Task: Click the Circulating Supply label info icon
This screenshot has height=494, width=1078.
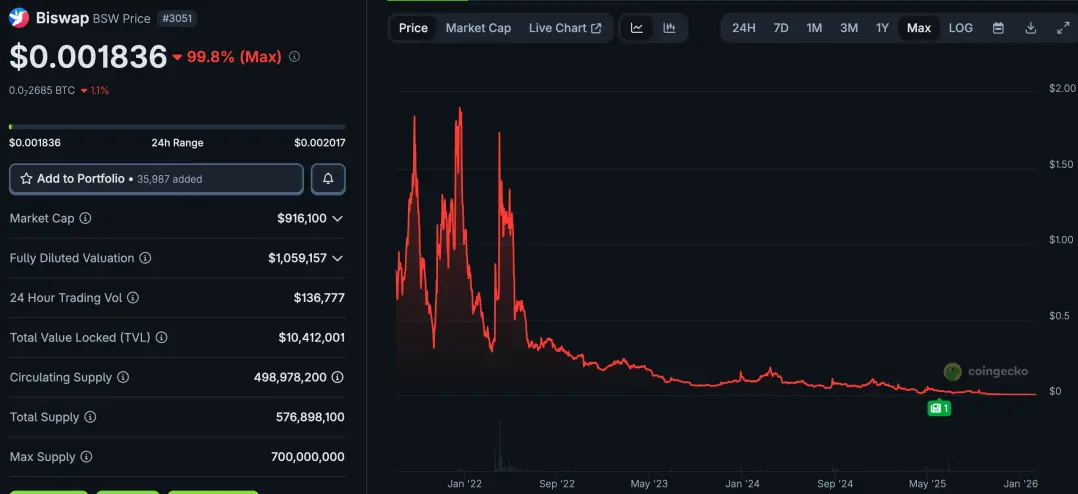Action: click(122, 377)
